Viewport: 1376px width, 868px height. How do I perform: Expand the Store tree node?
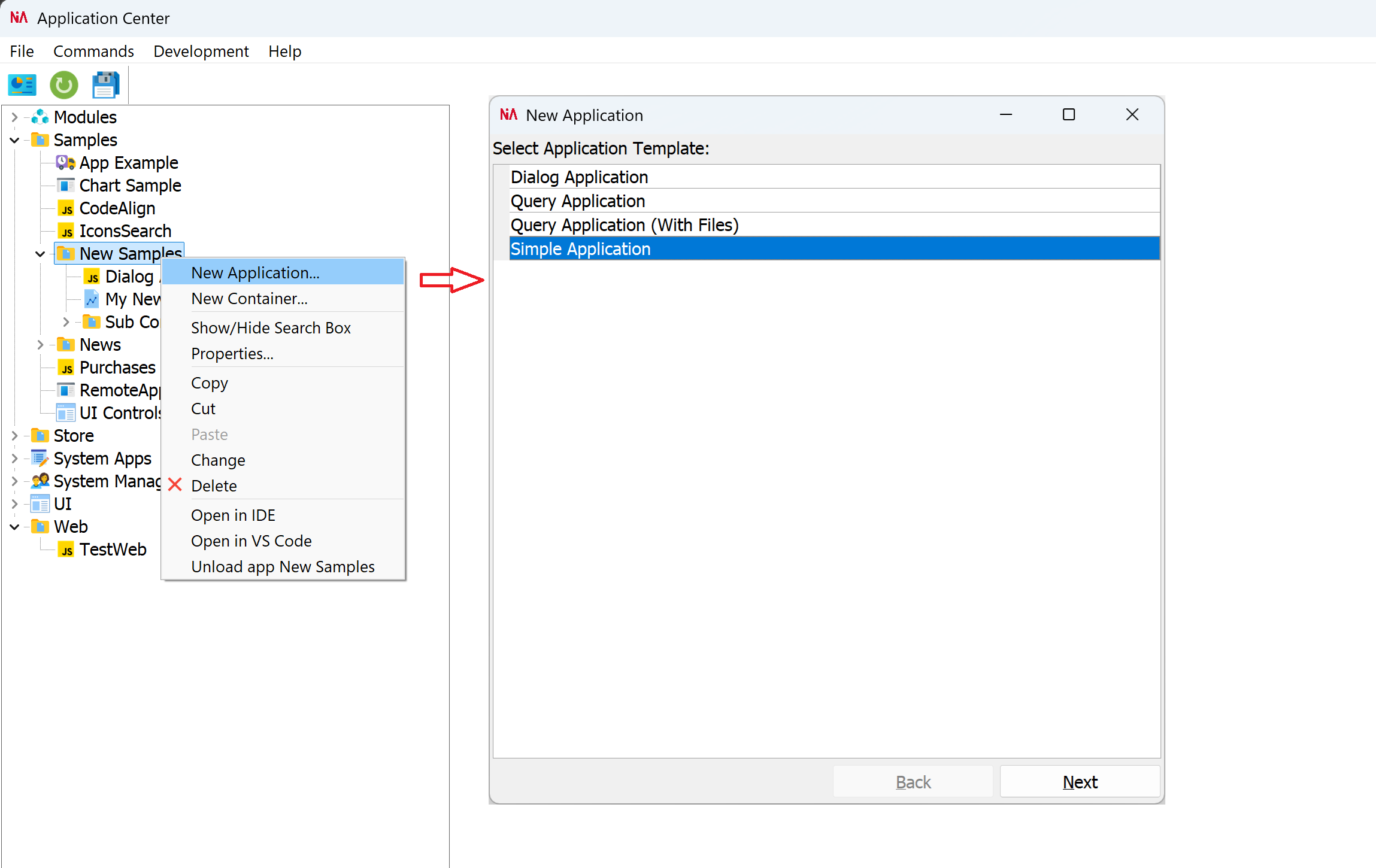click(14, 435)
